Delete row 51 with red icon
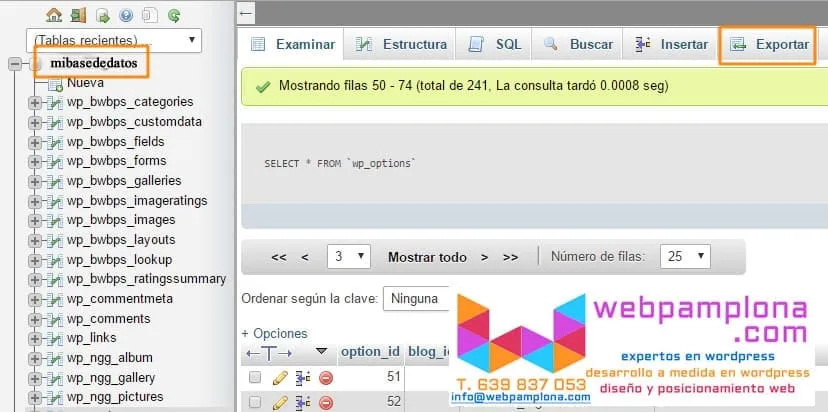The image size is (828, 412). (x=326, y=378)
